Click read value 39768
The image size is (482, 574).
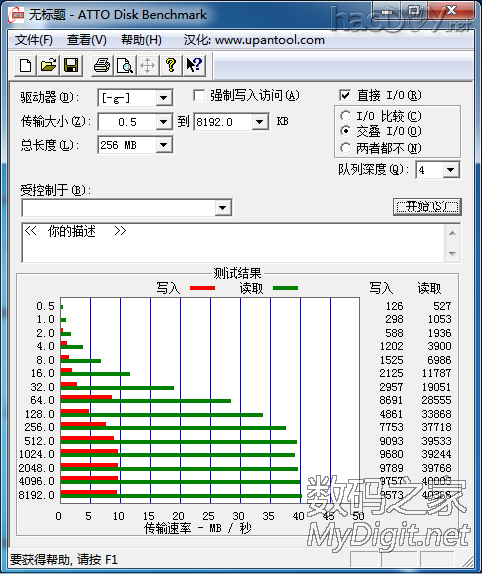pos(436,468)
